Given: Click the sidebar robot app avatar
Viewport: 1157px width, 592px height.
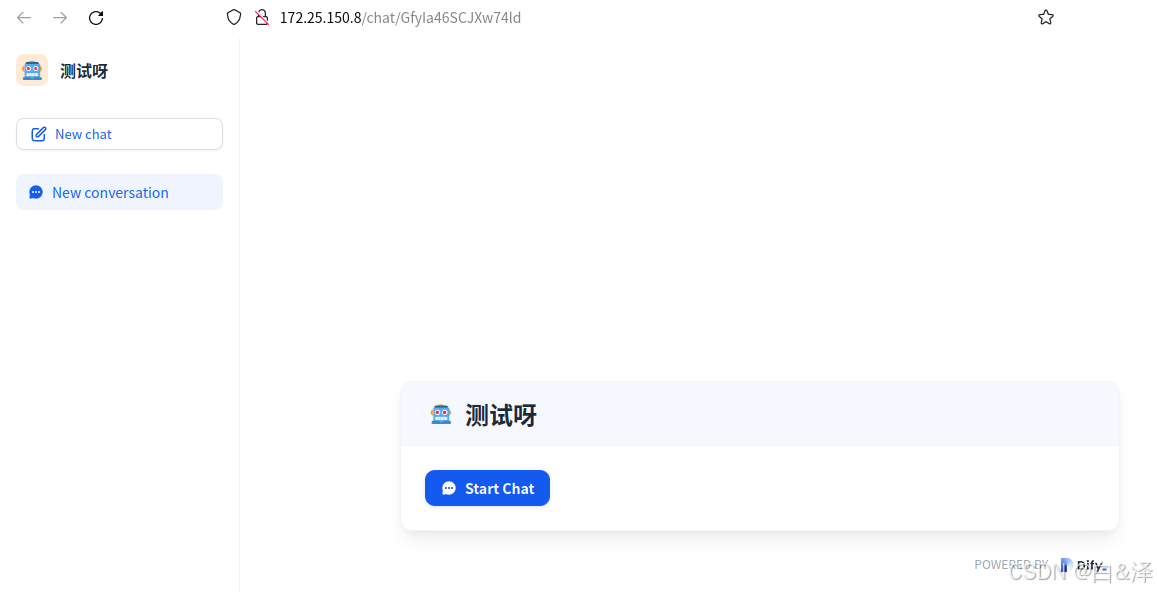Looking at the screenshot, I should (32, 70).
